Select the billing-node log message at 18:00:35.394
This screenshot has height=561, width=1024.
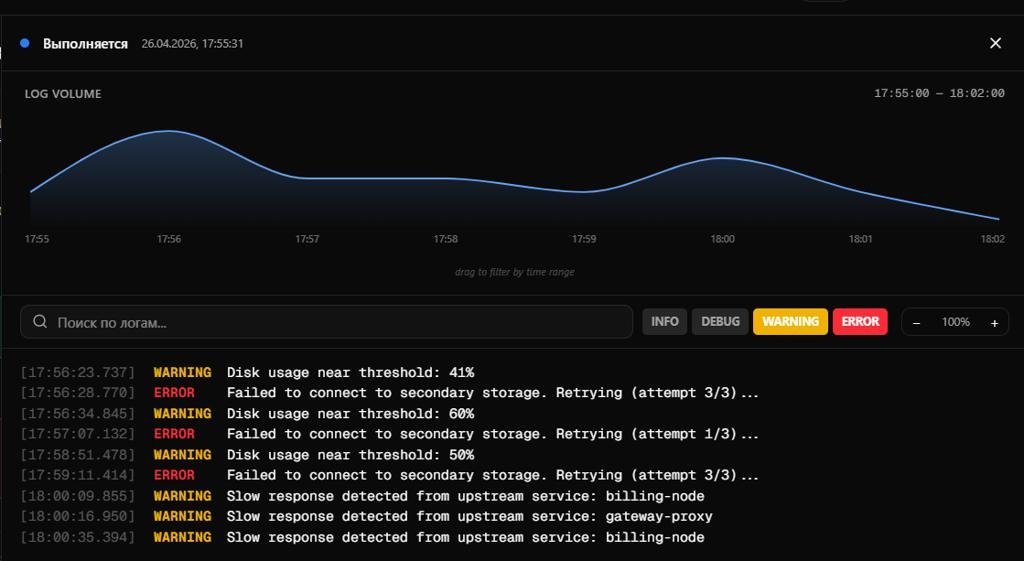pos(465,537)
